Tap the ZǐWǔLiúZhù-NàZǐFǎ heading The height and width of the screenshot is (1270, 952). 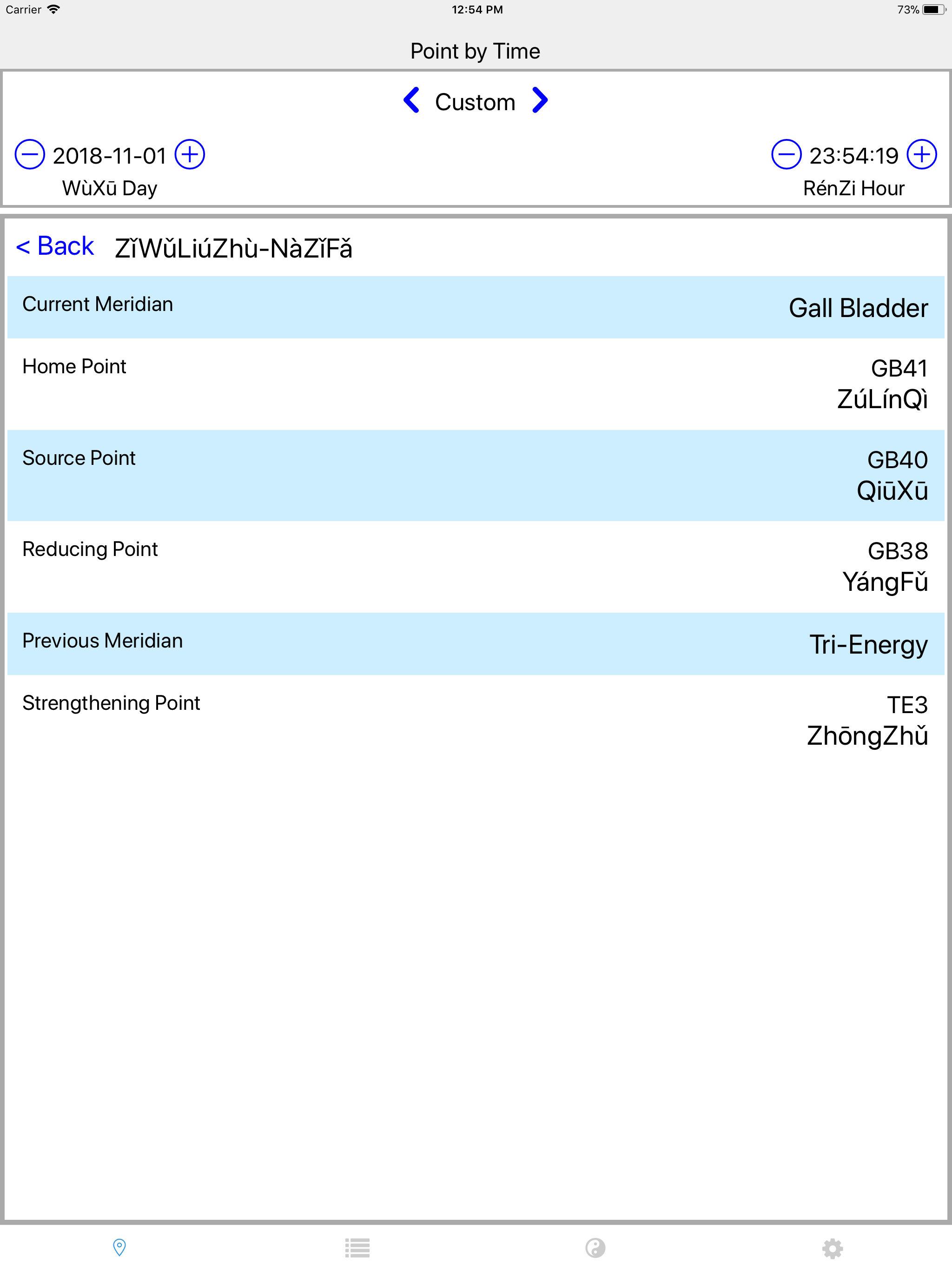click(x=233, y=248)
